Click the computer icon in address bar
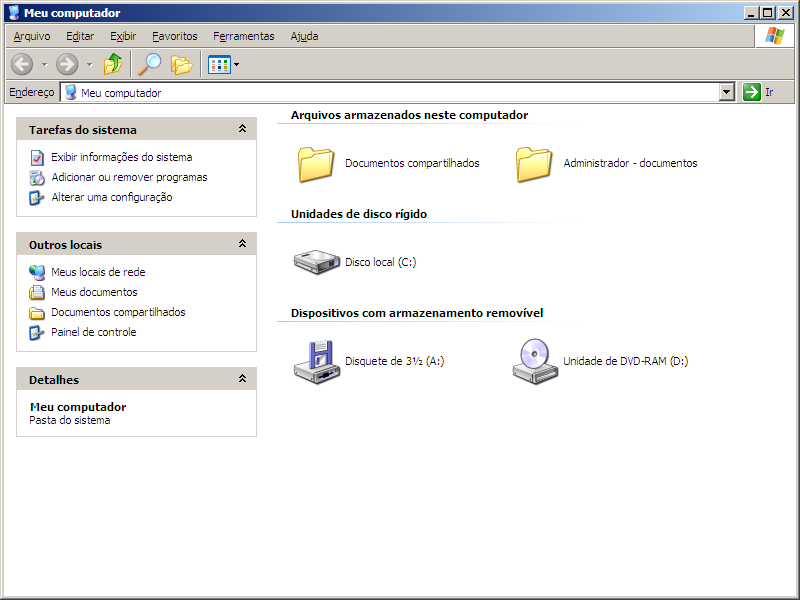800x600 pixels. (71, 92)
